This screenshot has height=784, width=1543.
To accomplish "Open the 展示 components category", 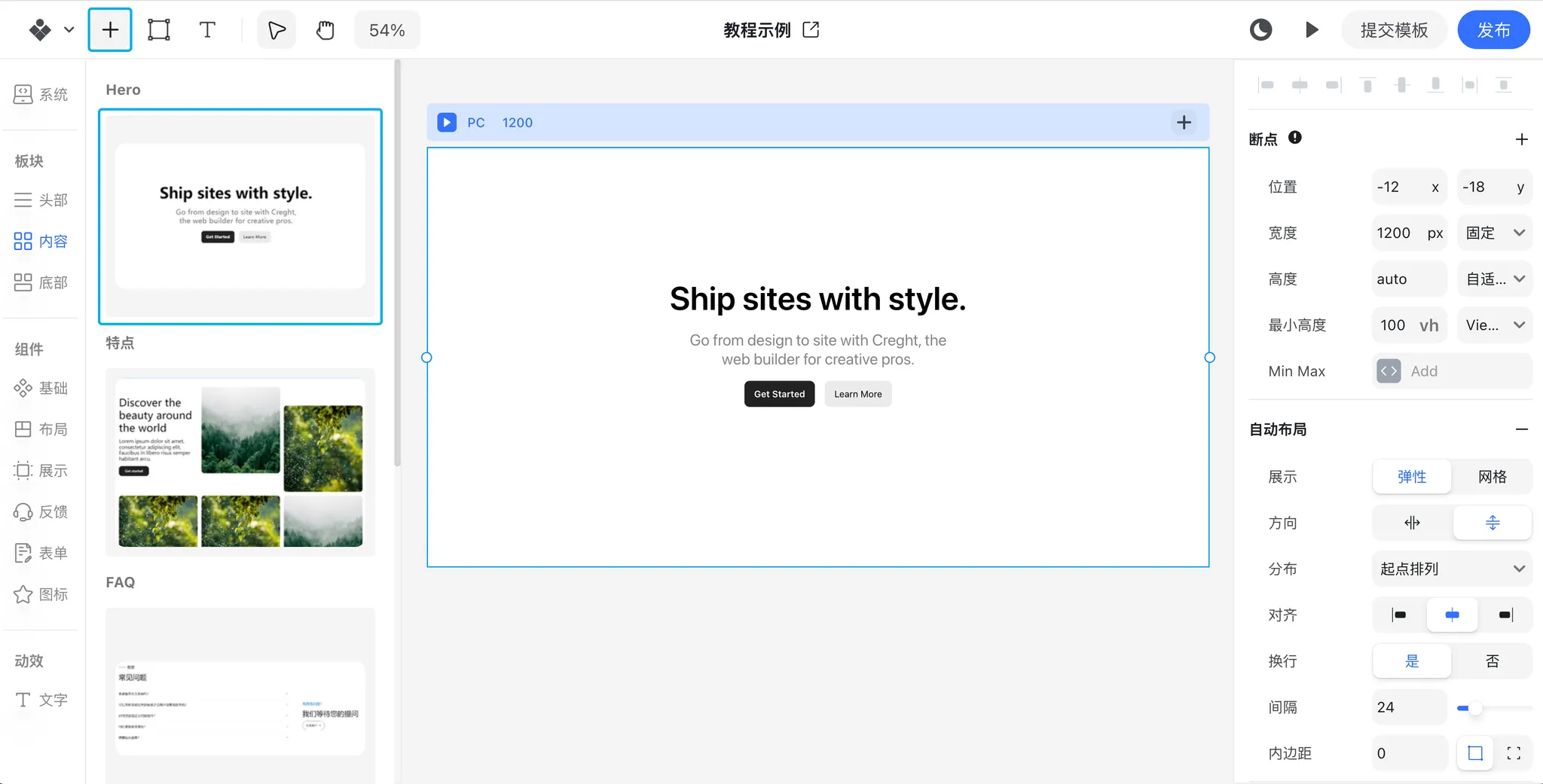I will pos(41,471).
